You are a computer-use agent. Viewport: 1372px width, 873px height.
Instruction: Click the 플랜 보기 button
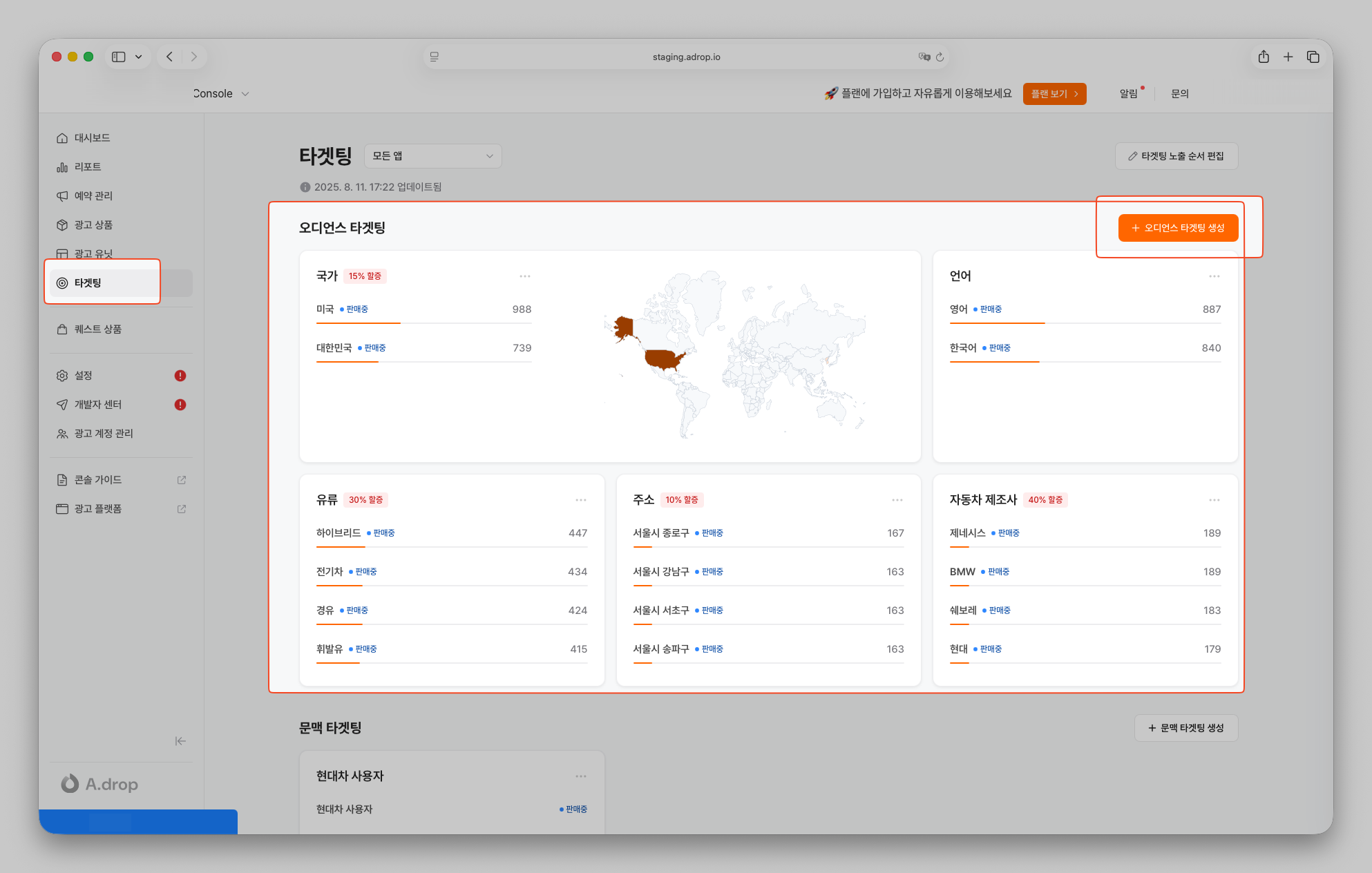point(1054,94)
